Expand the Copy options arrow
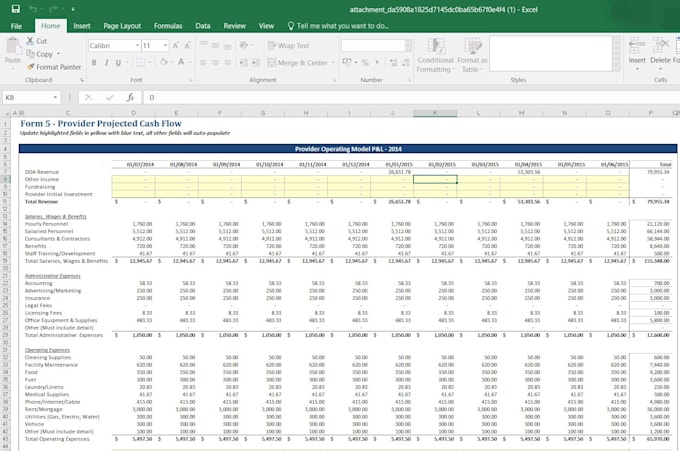The height and width of the screenshot is (451, 680). [x=59, y=54]
